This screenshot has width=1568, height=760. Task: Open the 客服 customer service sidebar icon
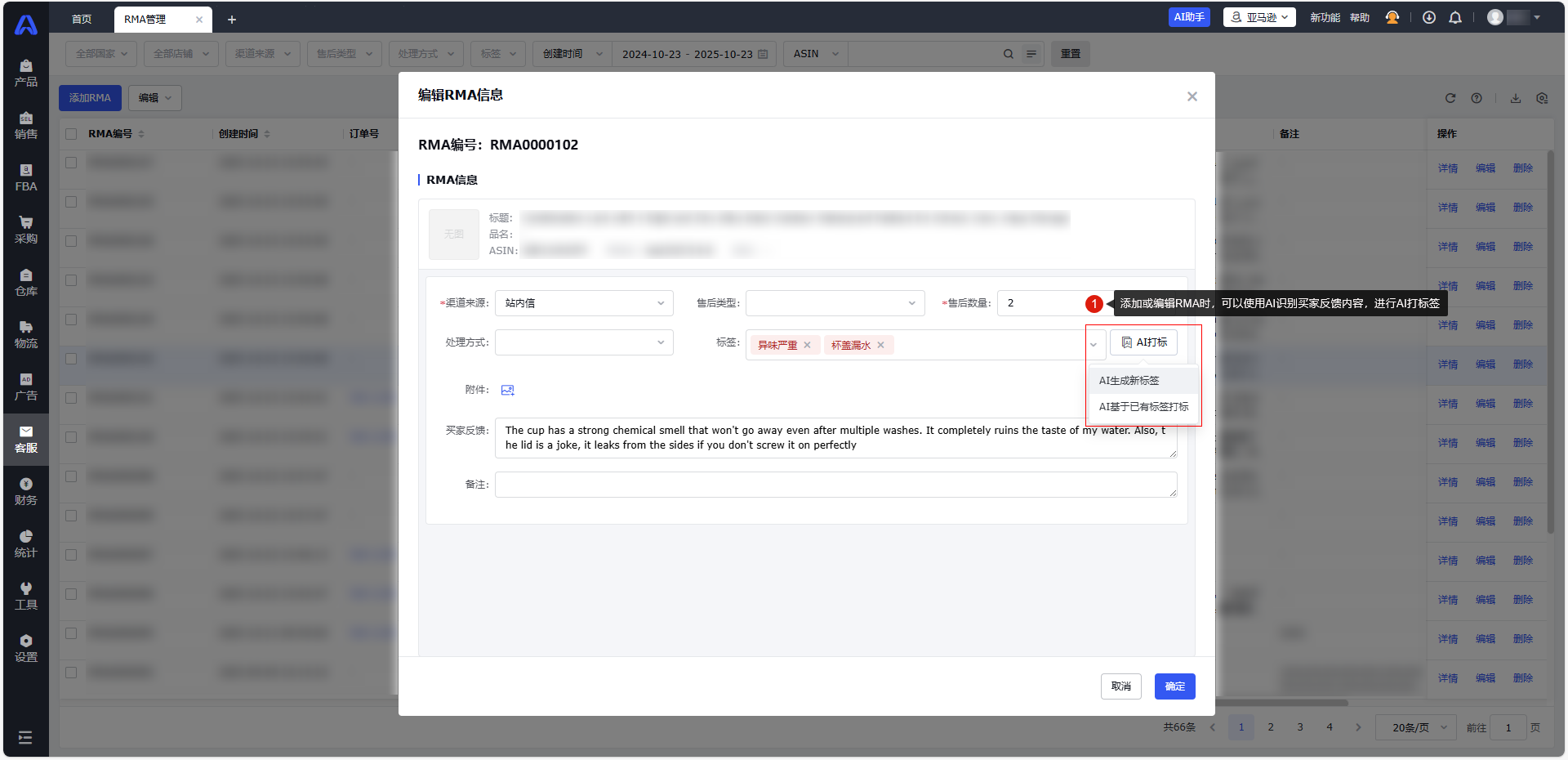click(x=26, y=439)
